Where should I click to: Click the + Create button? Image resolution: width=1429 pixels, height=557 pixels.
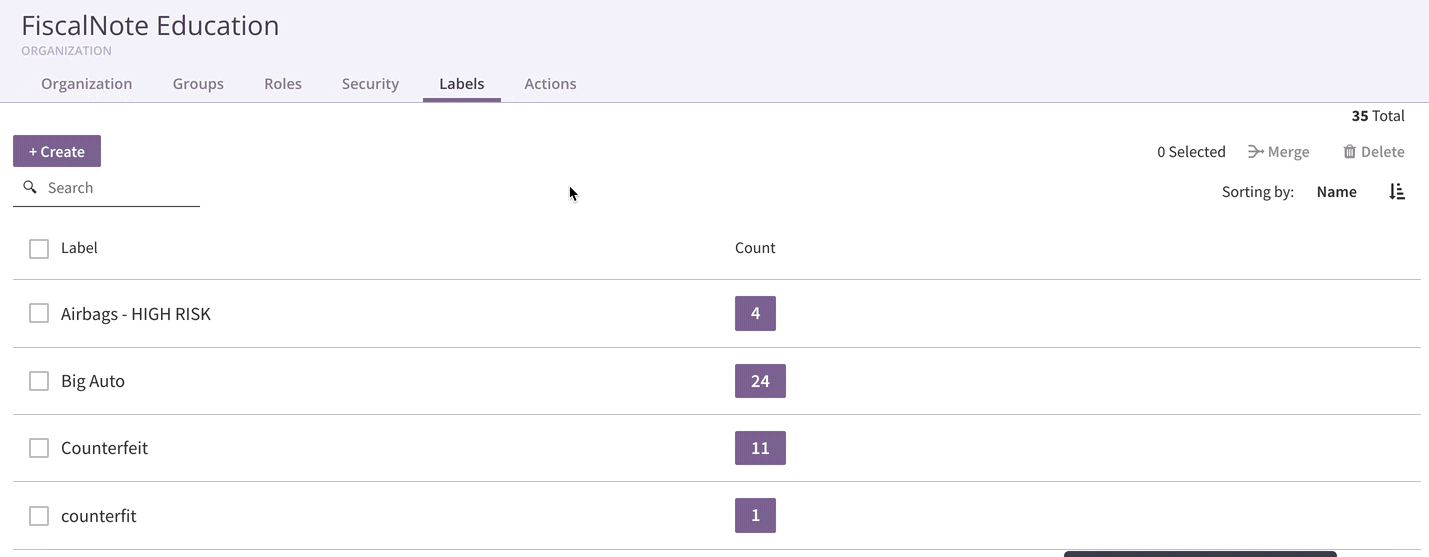57,151
